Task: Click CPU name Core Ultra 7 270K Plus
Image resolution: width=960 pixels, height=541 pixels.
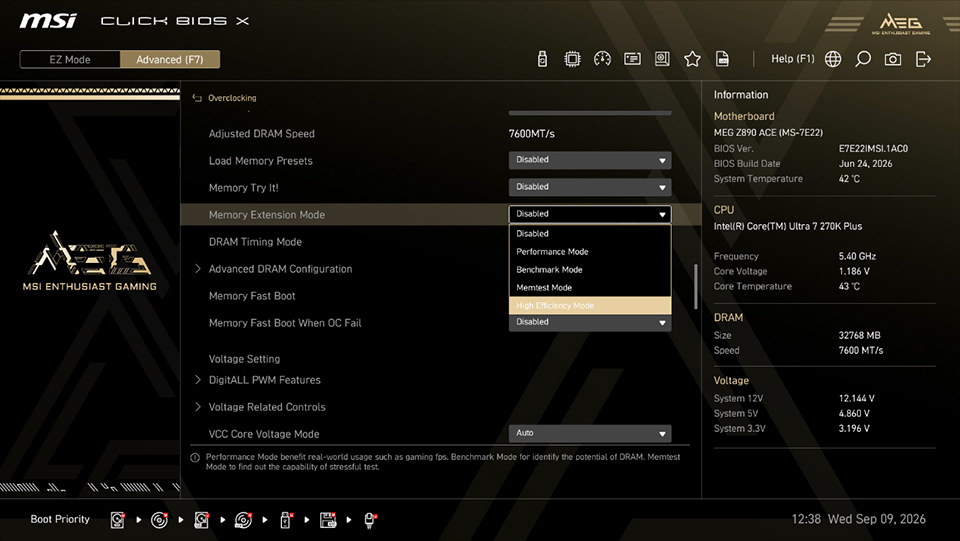Action: [x=787, y=226]
